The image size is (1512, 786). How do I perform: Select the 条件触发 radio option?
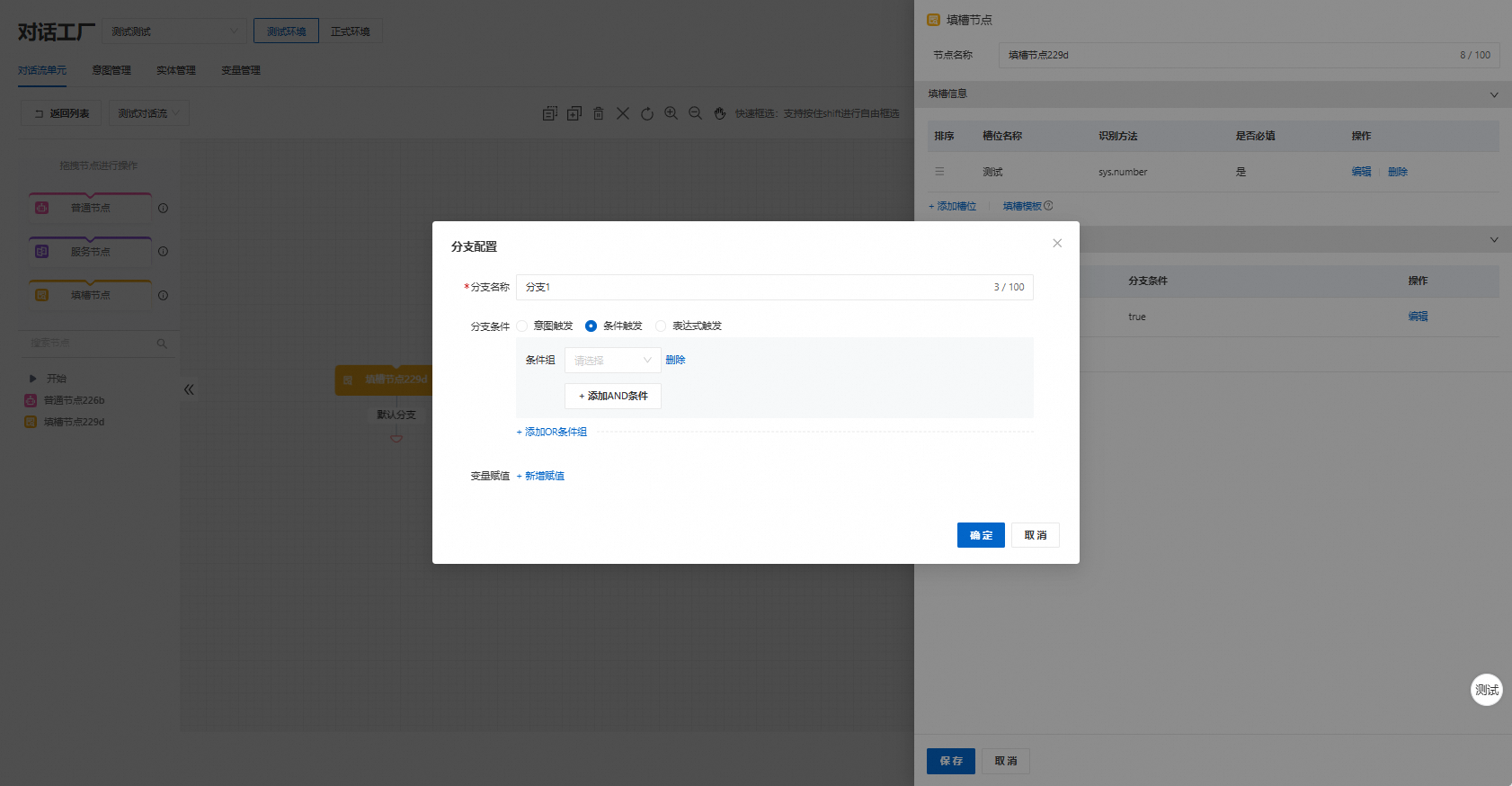click(x=591, y=326)
